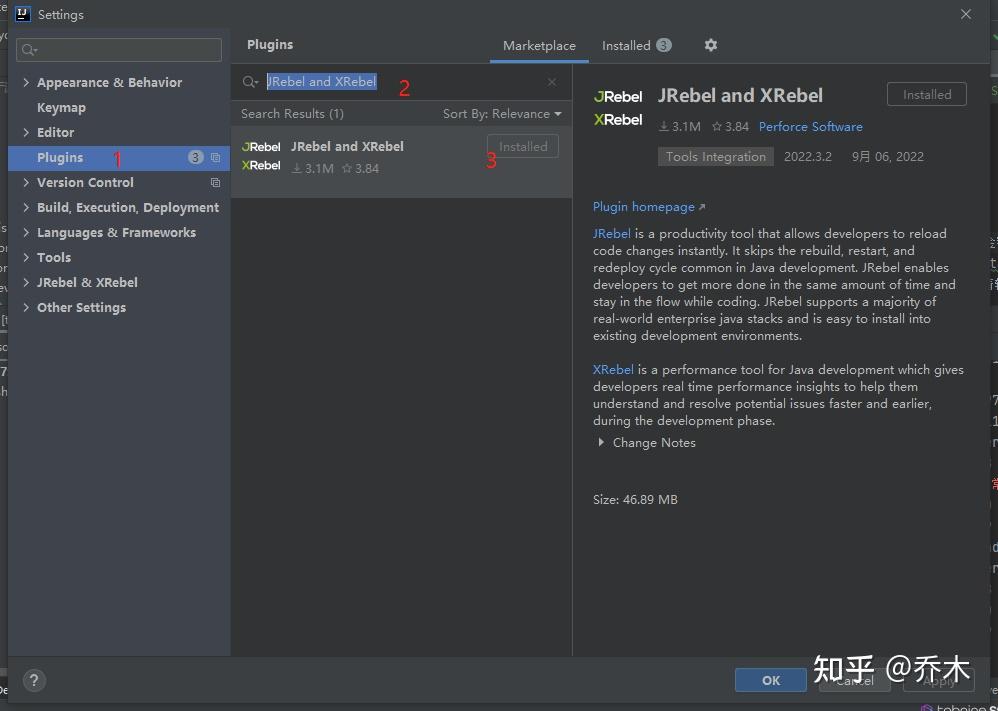Switch to the Marketplace tab
The width and height of the screenshot is (998, 711).
tap(539, 46)
